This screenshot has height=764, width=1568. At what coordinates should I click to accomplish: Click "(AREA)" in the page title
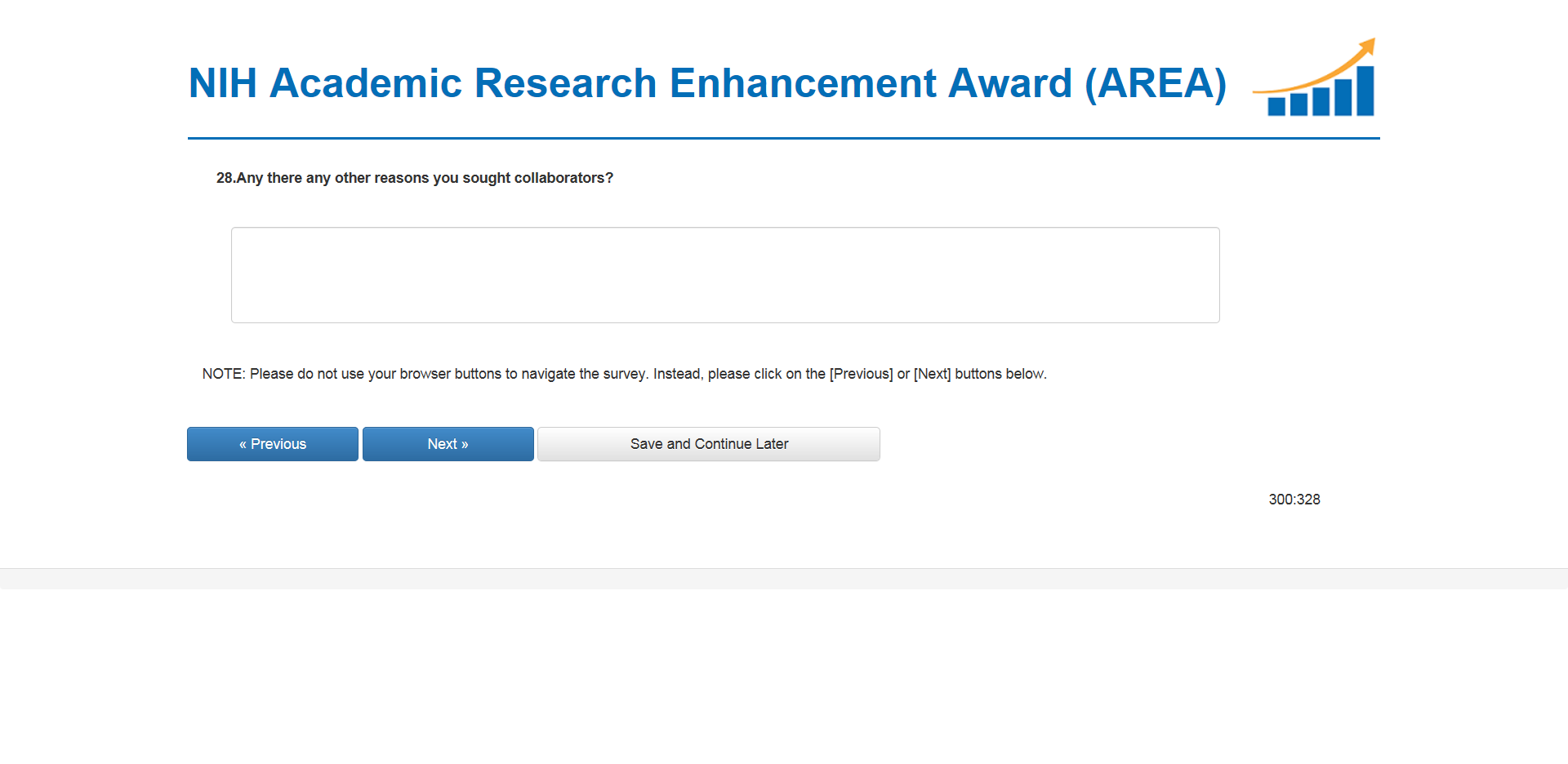[1156, 83]
